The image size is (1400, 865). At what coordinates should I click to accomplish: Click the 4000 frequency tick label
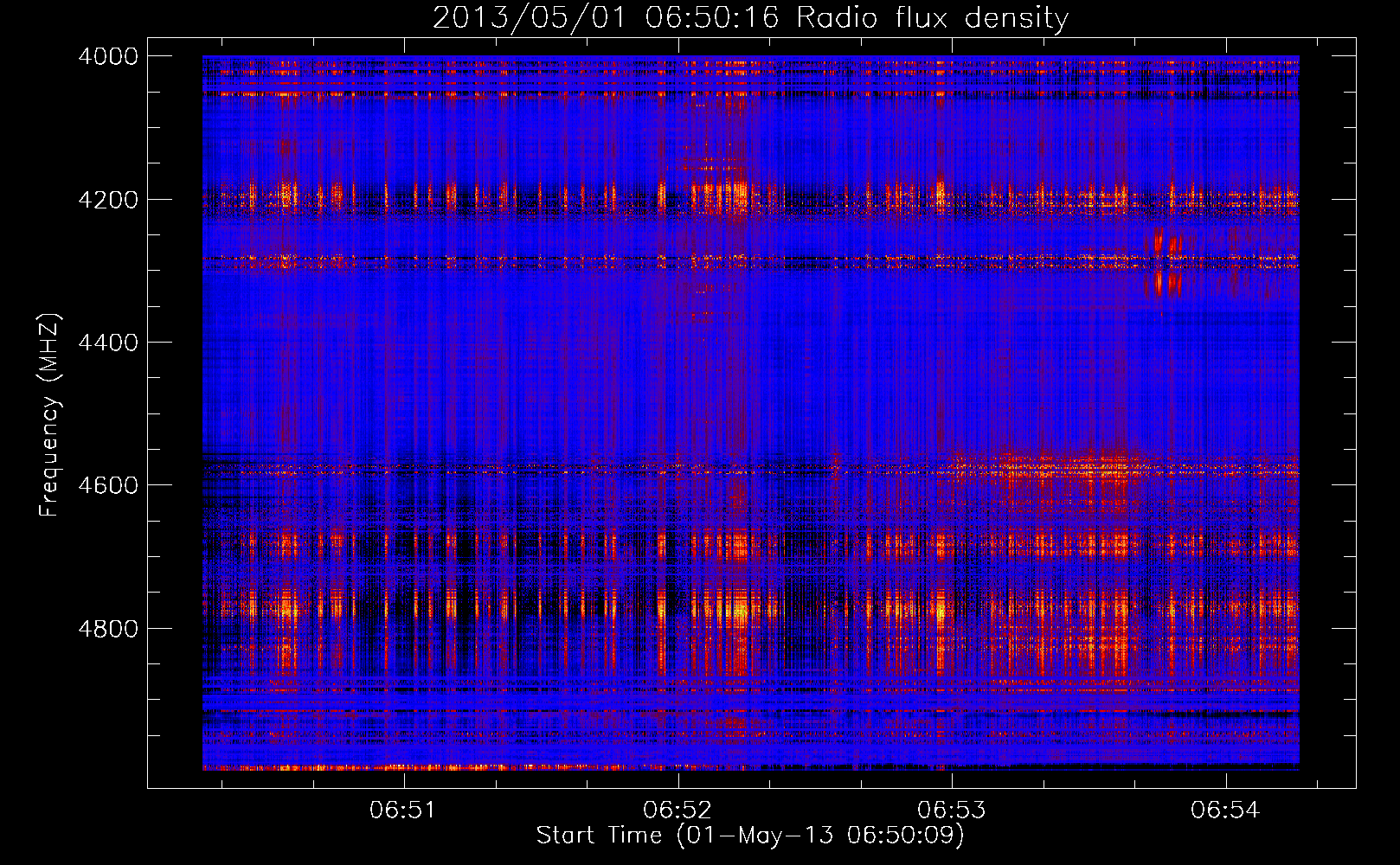[x=108, y=56]
